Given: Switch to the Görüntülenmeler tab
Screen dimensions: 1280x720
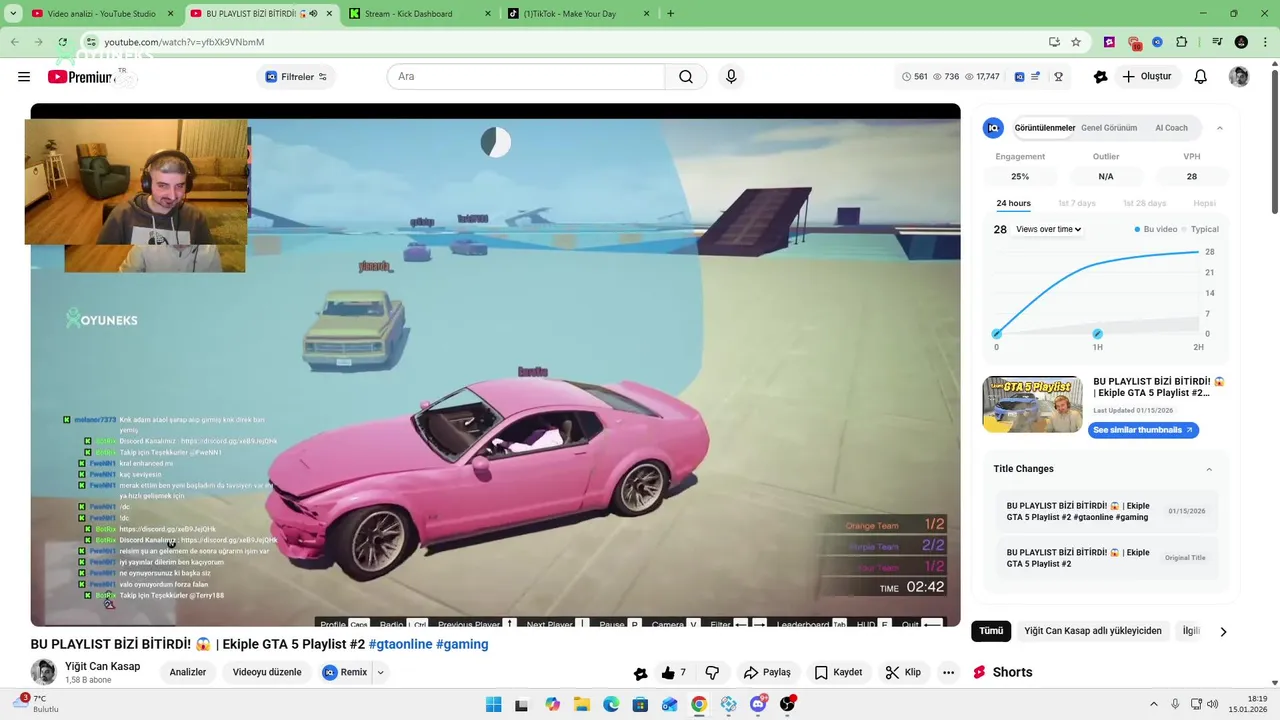Looking at the screenshot, I should click(1045, 128).
